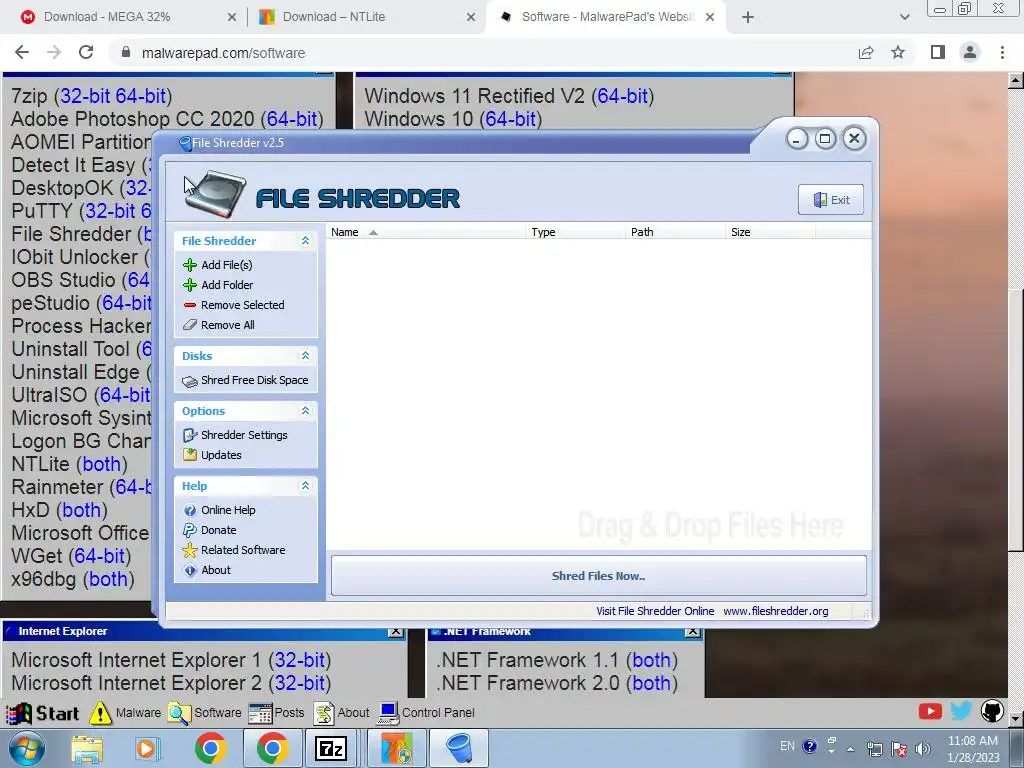The image size is (1024, 768).
Task: Click the volume speaker tray icon
Action: point(922,748)
